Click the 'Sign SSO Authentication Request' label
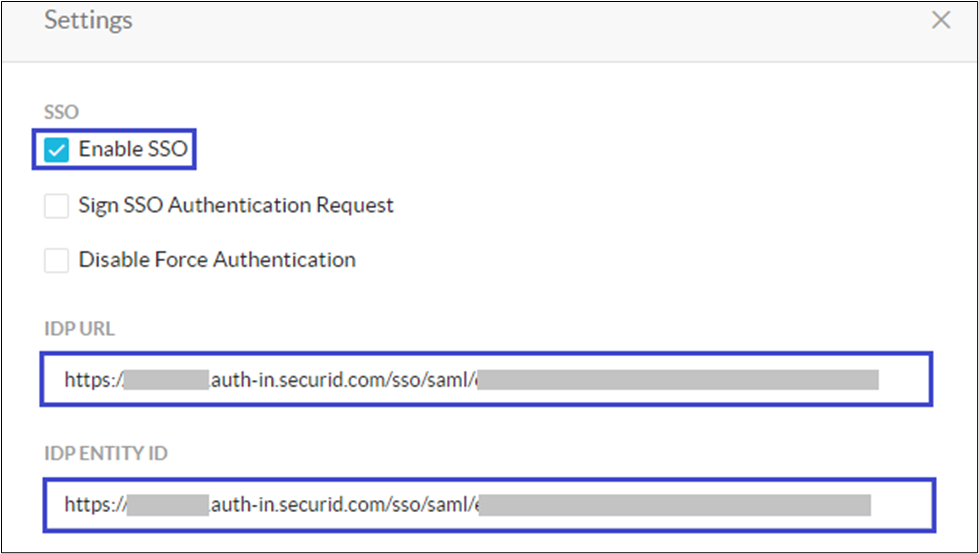Screen dimensions: 979x554 pyautogui.click(x=236, y=206)
